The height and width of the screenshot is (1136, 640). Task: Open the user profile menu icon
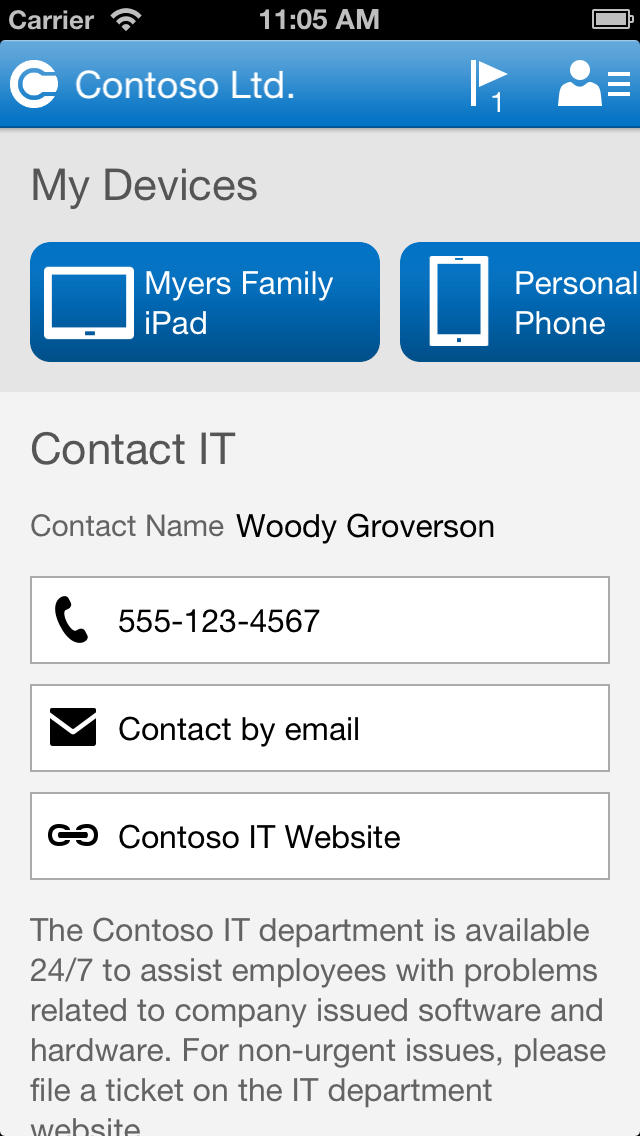coord(591,84)
